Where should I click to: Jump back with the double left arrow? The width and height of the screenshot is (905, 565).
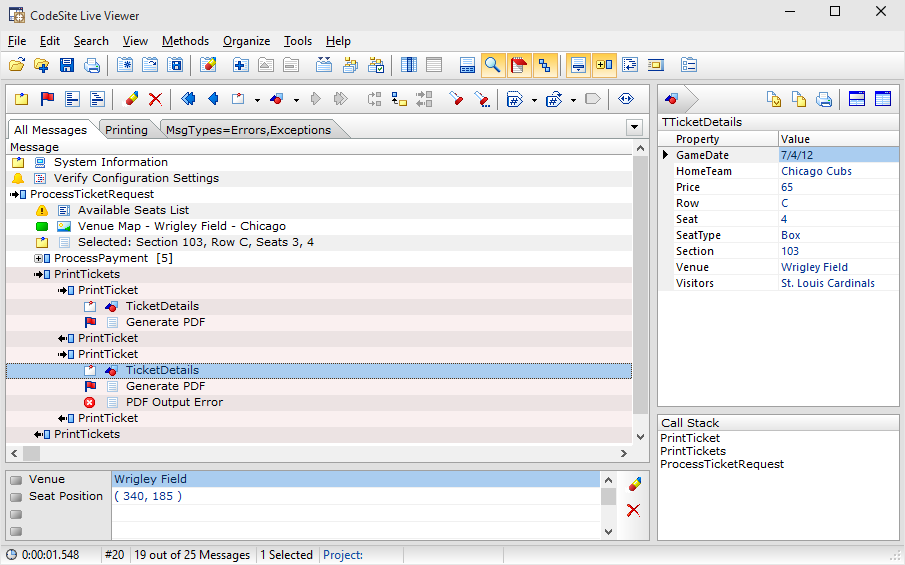[188, 99]
